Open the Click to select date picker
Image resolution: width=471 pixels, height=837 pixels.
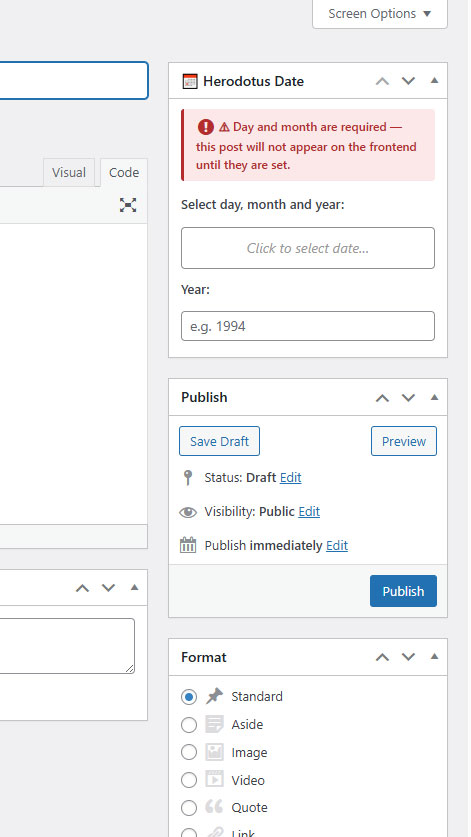308,248
